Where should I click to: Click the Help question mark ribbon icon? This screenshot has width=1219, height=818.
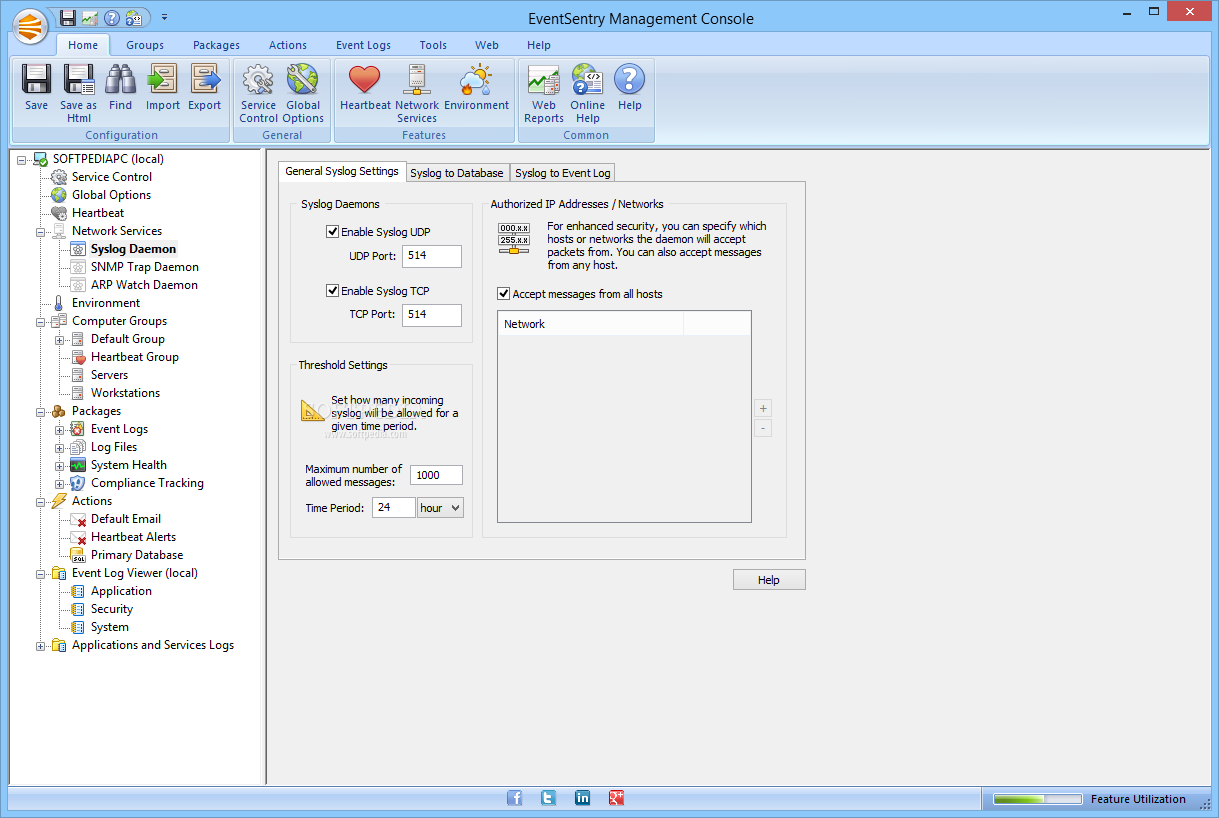click(629, 87)
